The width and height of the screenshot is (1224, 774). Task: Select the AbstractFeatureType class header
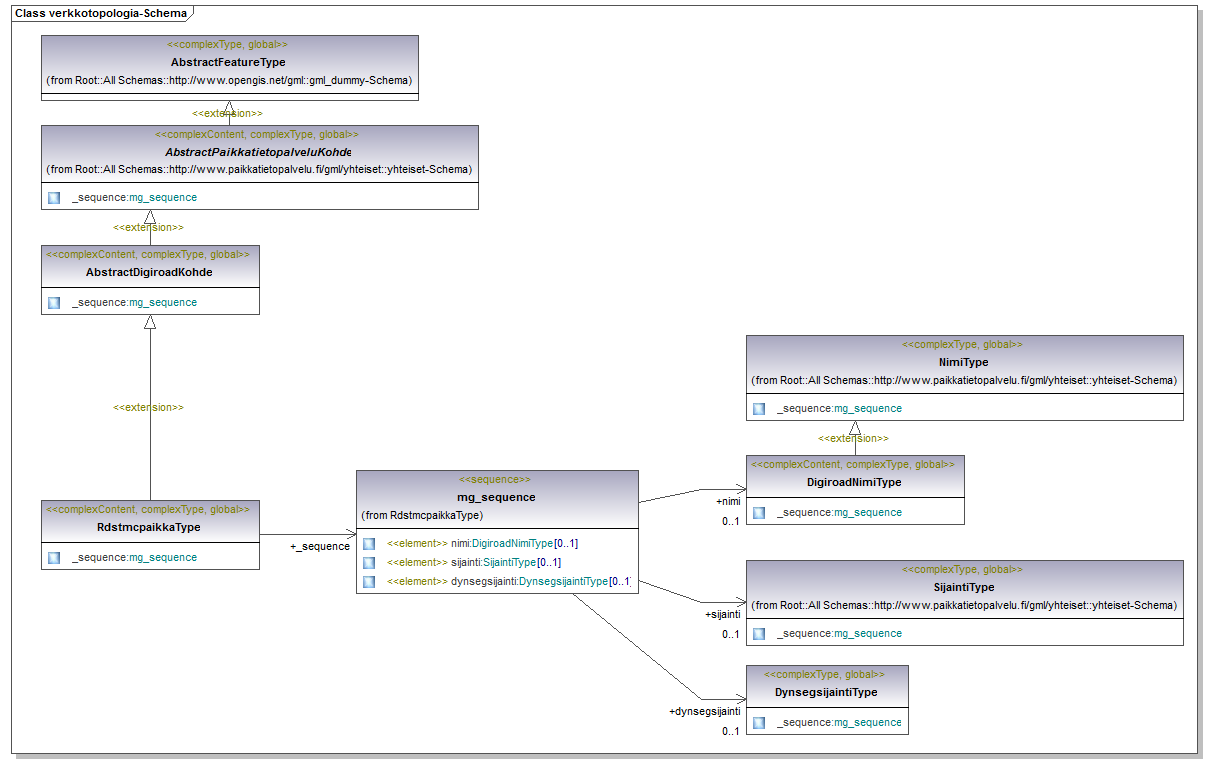(229, 62)
